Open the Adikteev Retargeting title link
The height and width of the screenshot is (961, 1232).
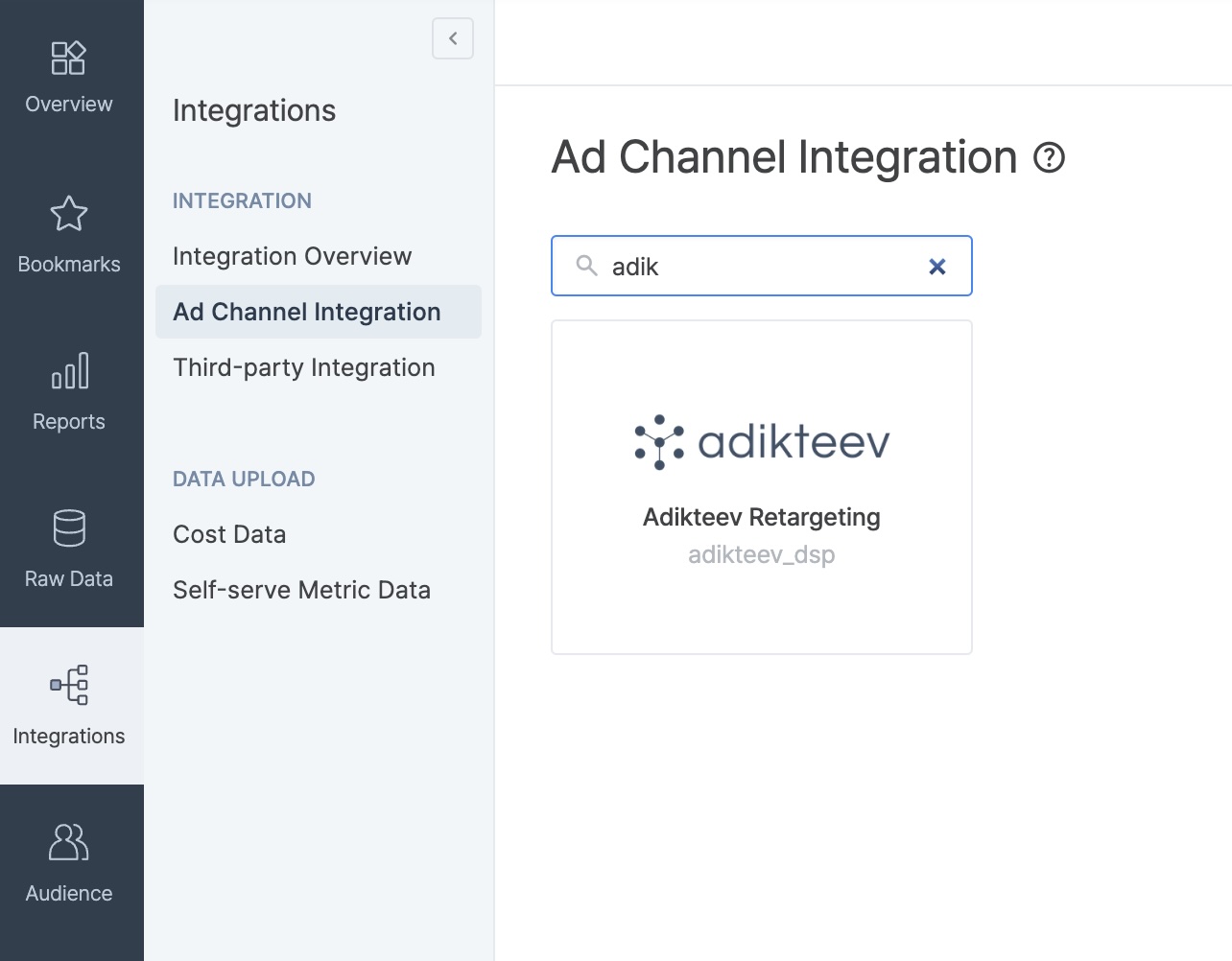click(762, 517)
